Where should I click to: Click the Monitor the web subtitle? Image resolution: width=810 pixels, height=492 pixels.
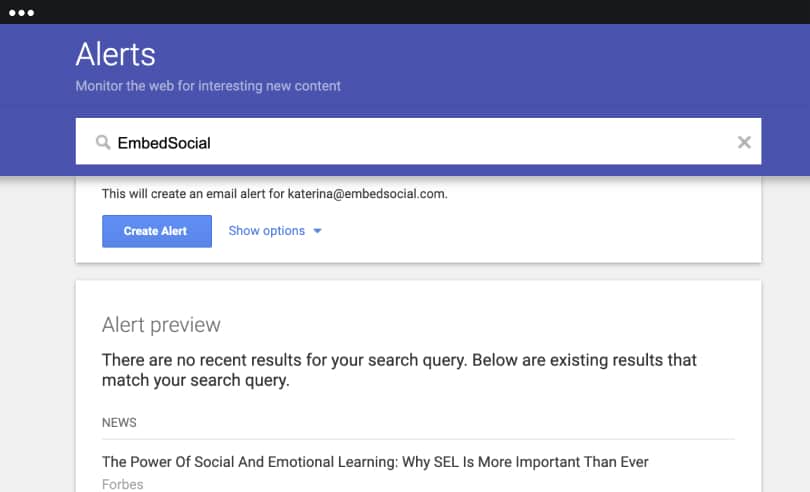[208, 86]
